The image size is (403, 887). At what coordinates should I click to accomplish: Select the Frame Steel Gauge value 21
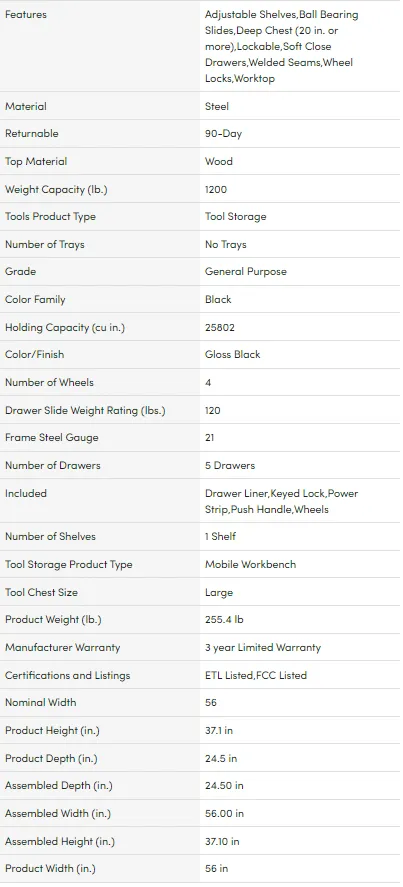point(209,438)
